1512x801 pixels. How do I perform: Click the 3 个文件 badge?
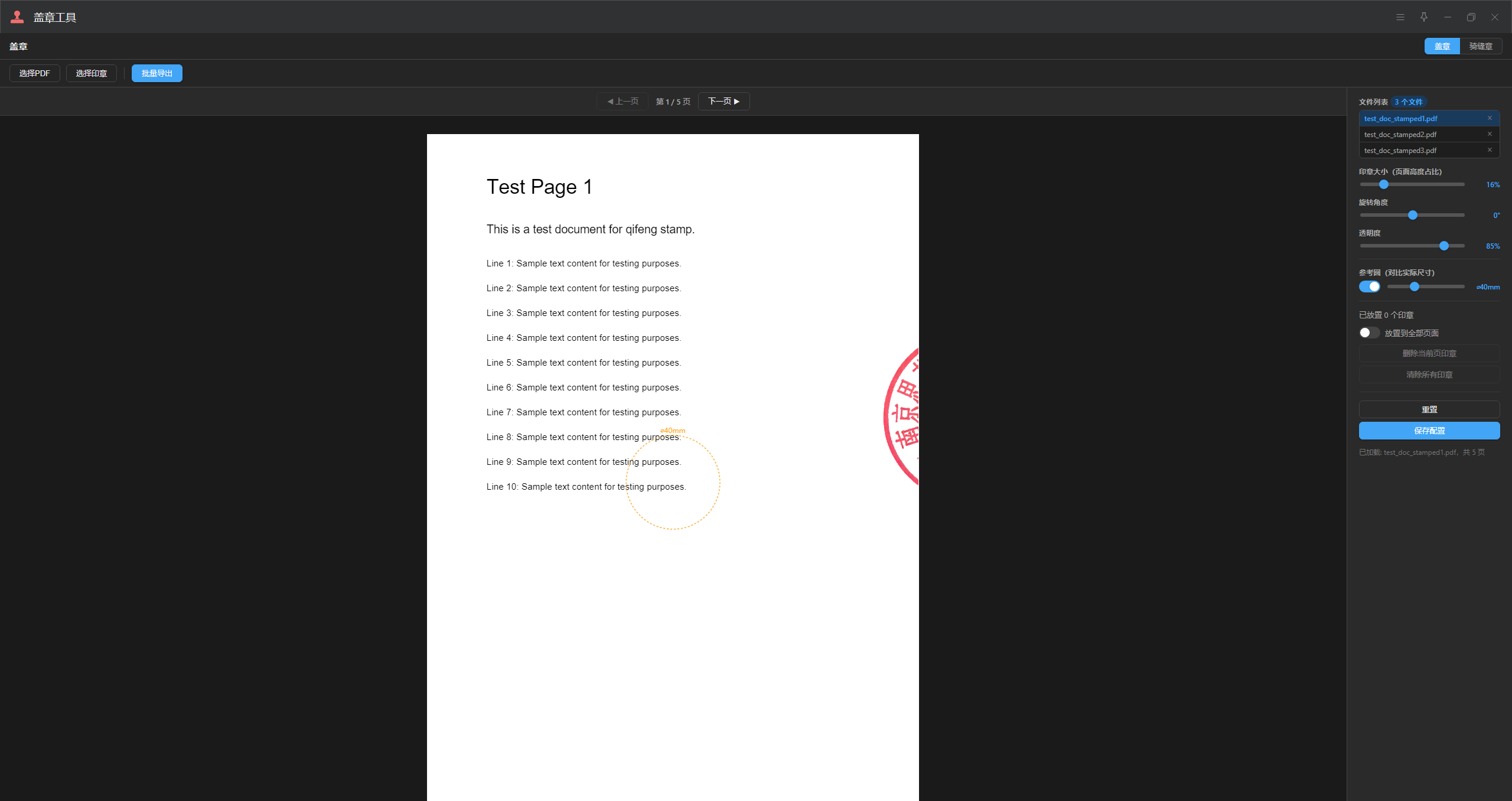coord(1409,102)
